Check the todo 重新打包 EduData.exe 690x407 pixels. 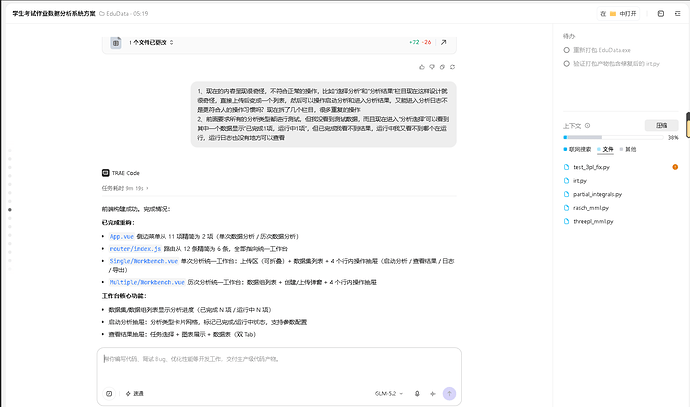click(x=566, y=50)
